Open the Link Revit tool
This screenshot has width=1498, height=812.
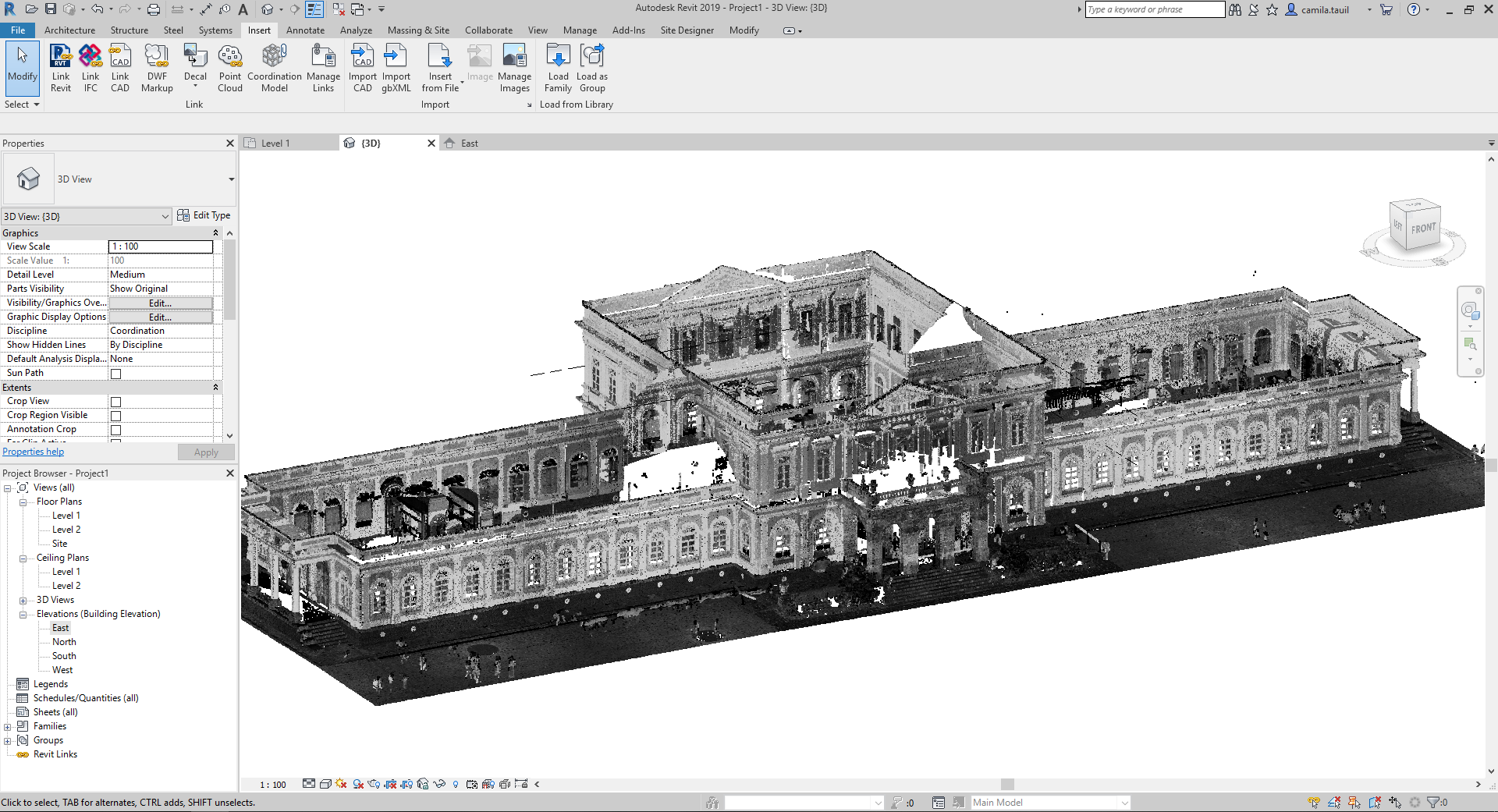(x=60, y=66)
